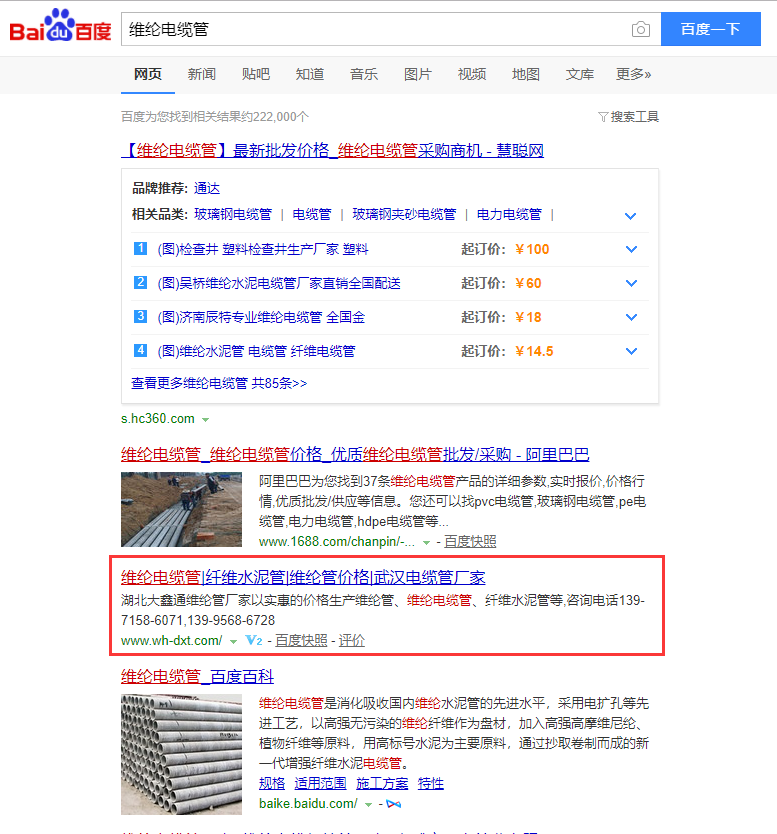
Task: Open the 武汉电缆管厂家 result title
Action: [303, 577]
